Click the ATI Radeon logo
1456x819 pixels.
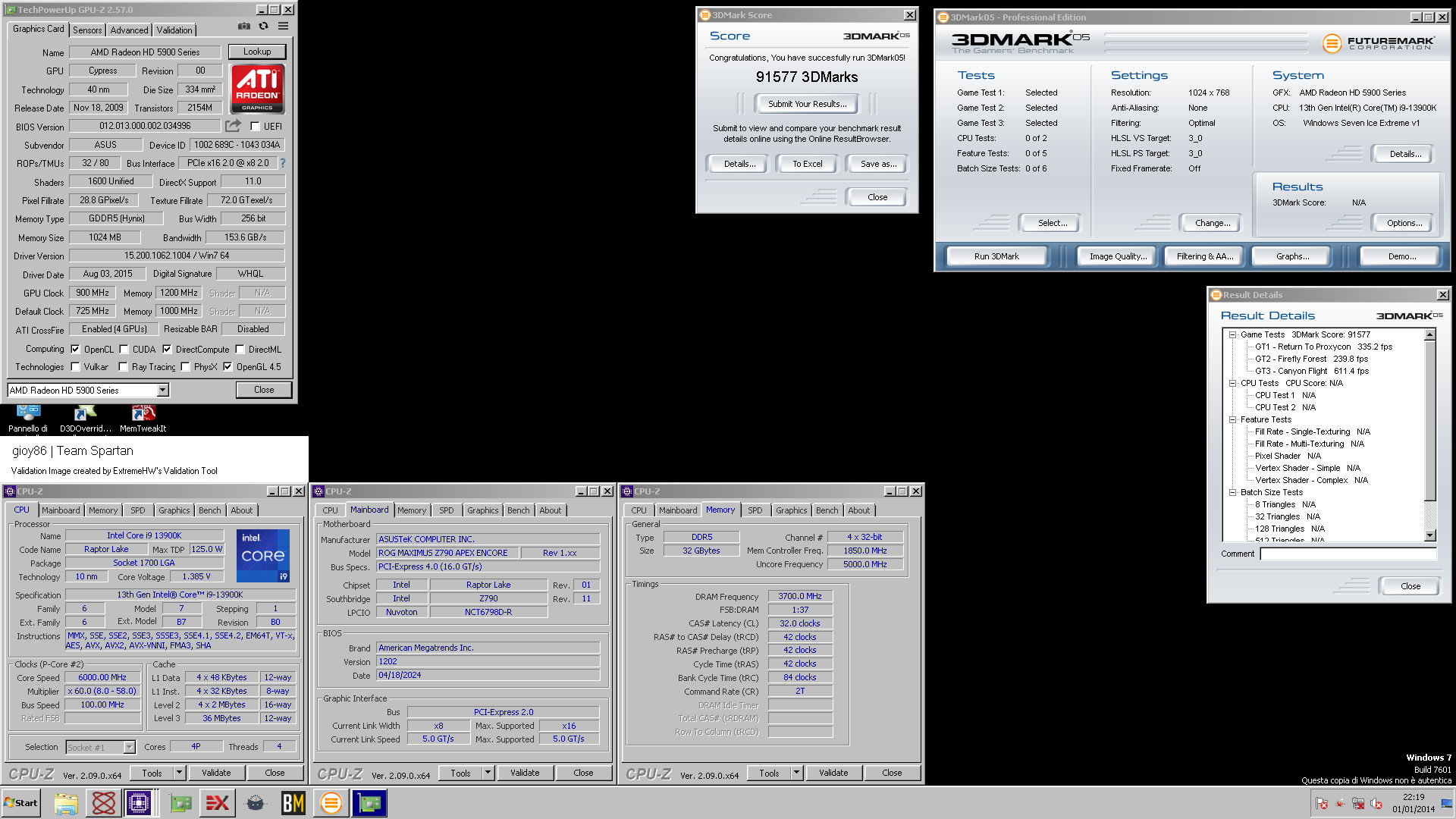click(257, 89)
